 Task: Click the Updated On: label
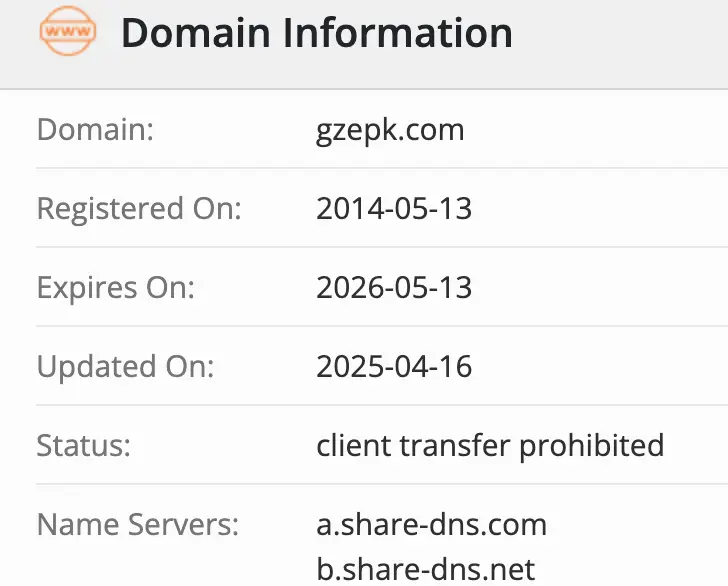[x=125, y=366]
